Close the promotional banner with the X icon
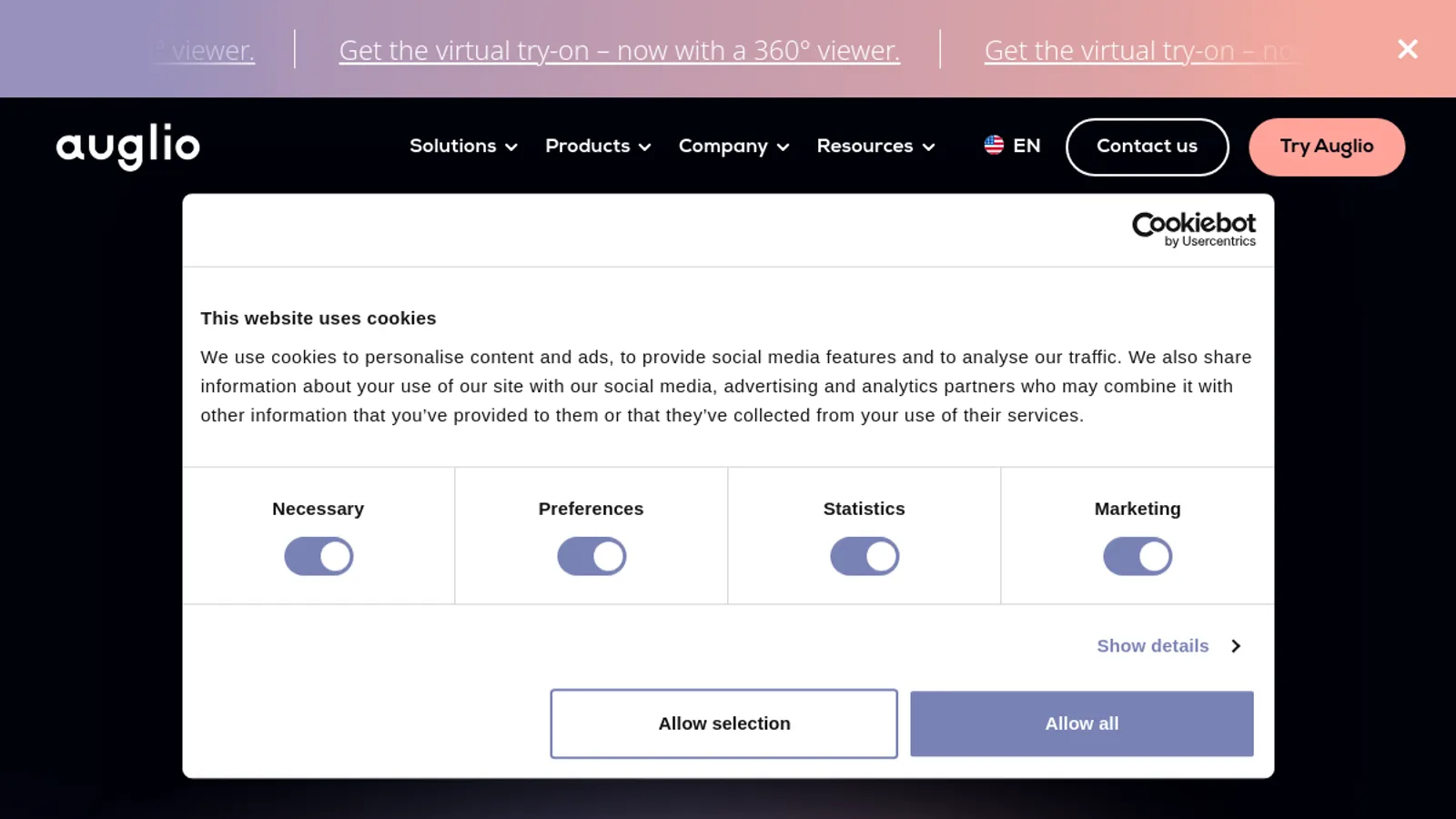Image resolution: width=1456 pixels, height=819 pixels. click(x=1407, y=49)
